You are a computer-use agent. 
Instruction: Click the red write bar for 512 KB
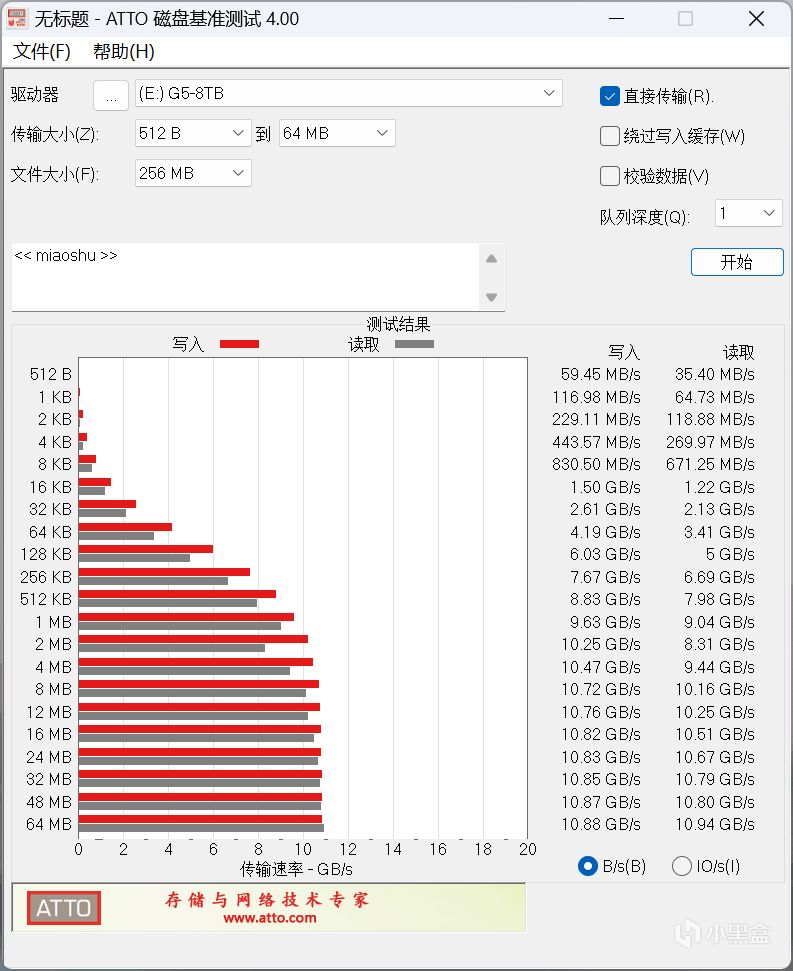(x=177, y=594)
